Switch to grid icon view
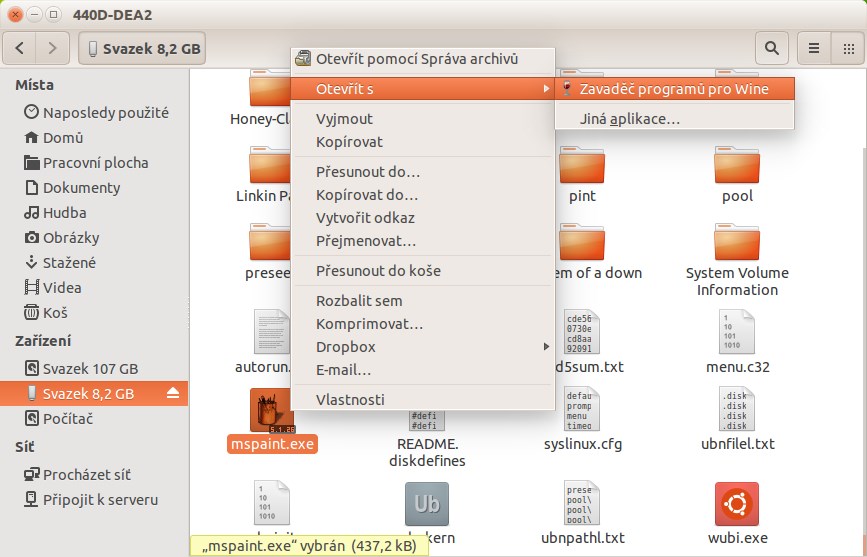867x557 pixels. (x=849, y=48)
